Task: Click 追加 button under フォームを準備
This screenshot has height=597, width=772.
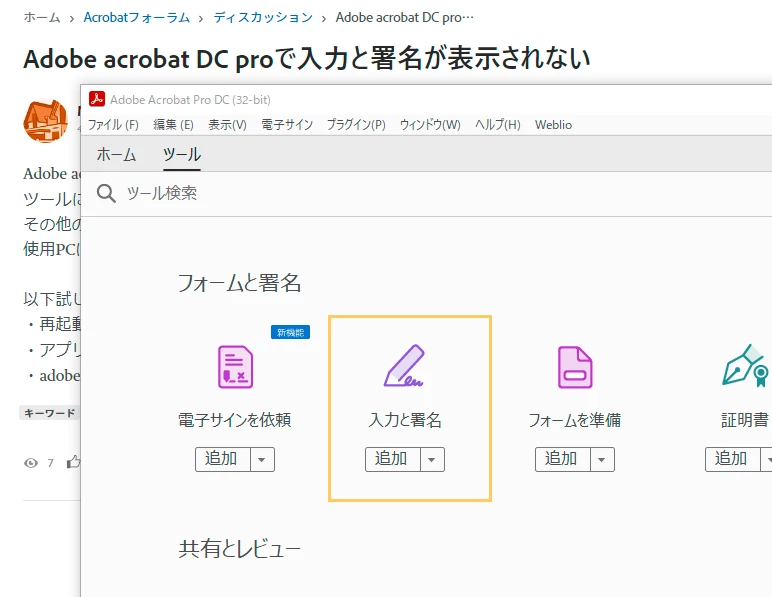Action: tap(563, 460)
